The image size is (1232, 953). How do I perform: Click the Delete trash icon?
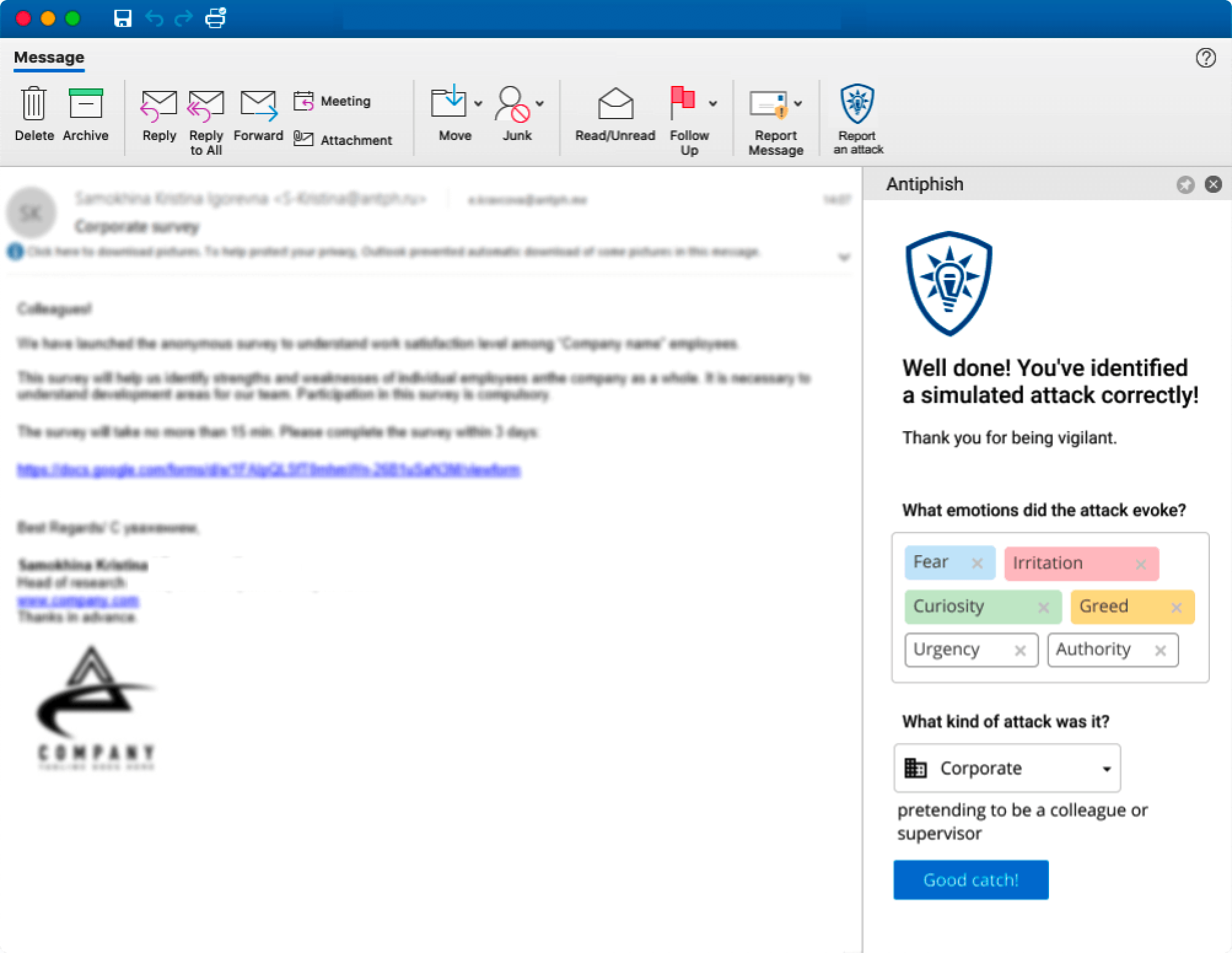34,104
